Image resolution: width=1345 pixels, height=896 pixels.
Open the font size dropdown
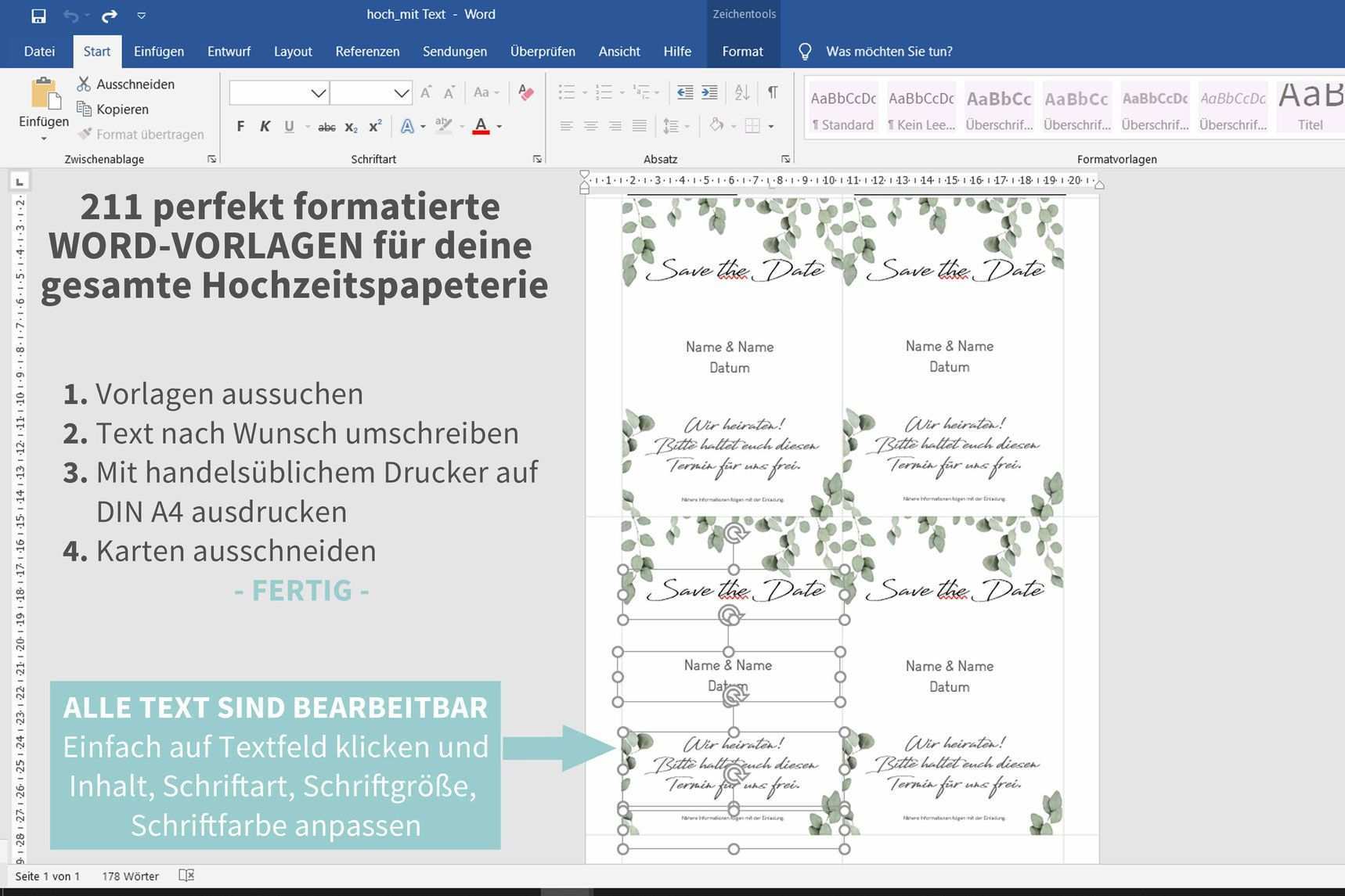pyautogui.click(x=401, y=93)
